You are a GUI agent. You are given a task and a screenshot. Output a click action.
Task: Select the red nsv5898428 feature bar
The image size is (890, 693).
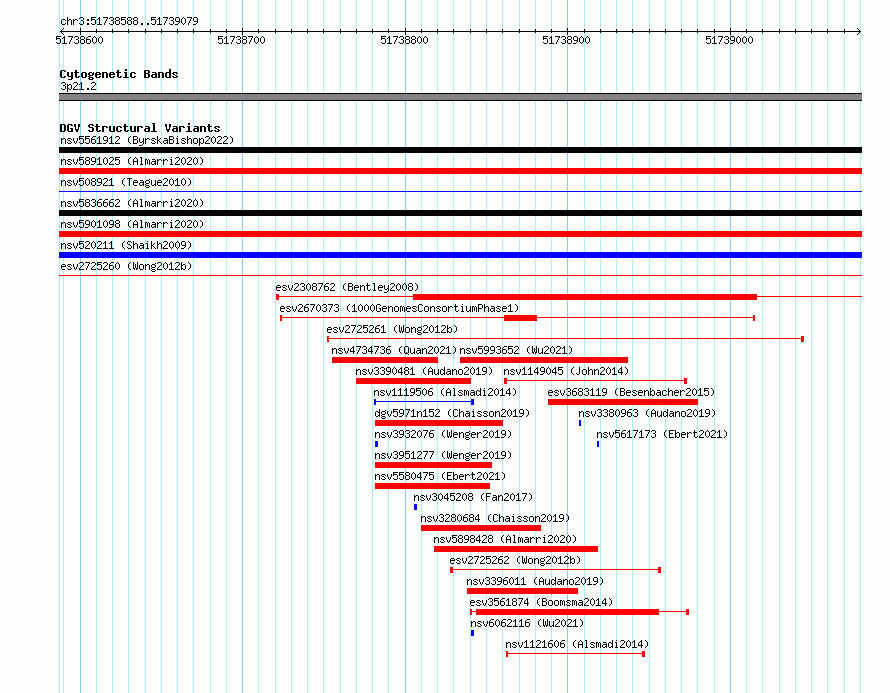click(516, 549)
